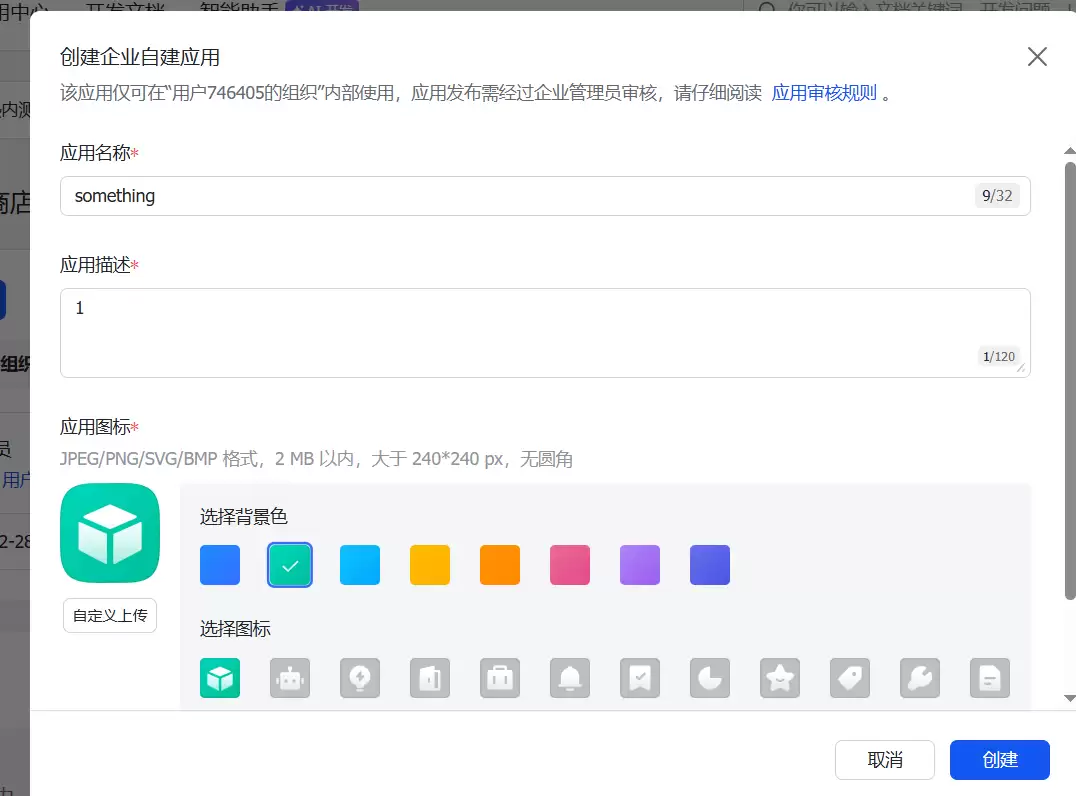Open the 应用审核规则 link
Image resolution: width=1076 pixels, height=796 pixels.
(823, 92)
